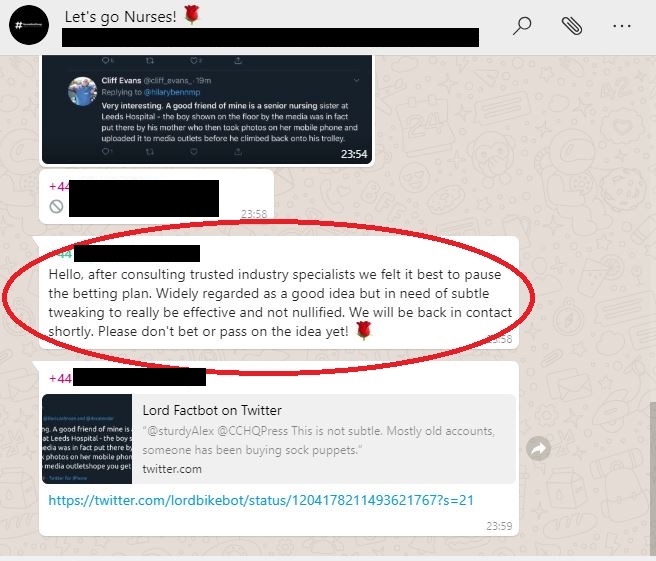Open the Cliff Evans tweet screenshot image

coord(207,109)
